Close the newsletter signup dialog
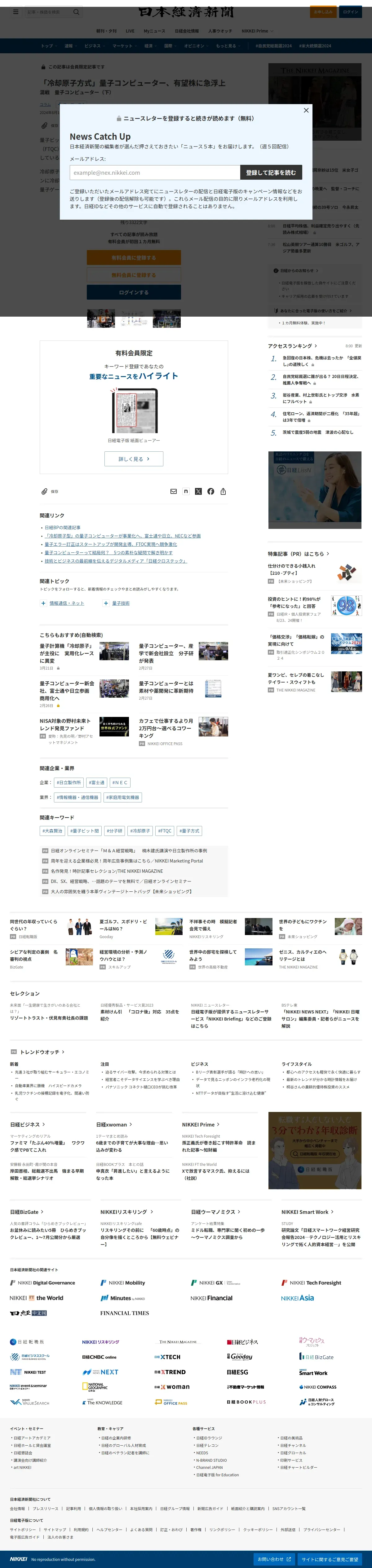 [306, 110]
